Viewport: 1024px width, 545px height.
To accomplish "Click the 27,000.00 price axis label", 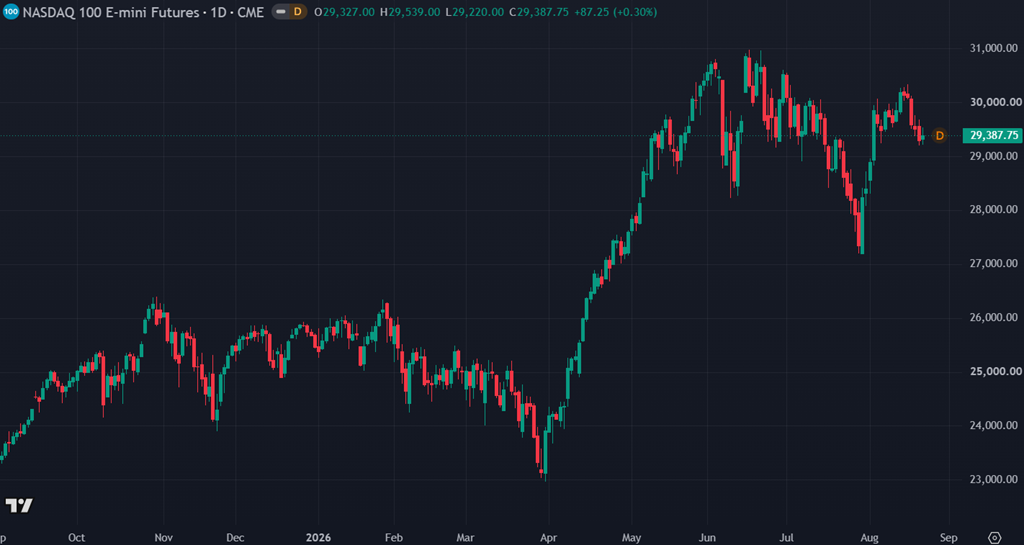I will pyautogui.click(x=994, y=264).
